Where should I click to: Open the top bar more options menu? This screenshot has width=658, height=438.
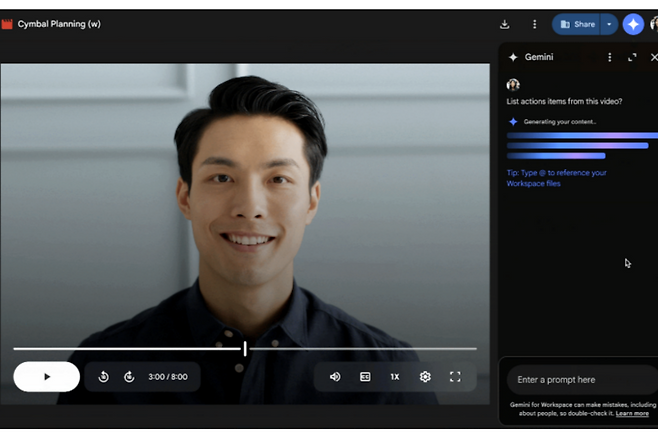pos(534,24)
